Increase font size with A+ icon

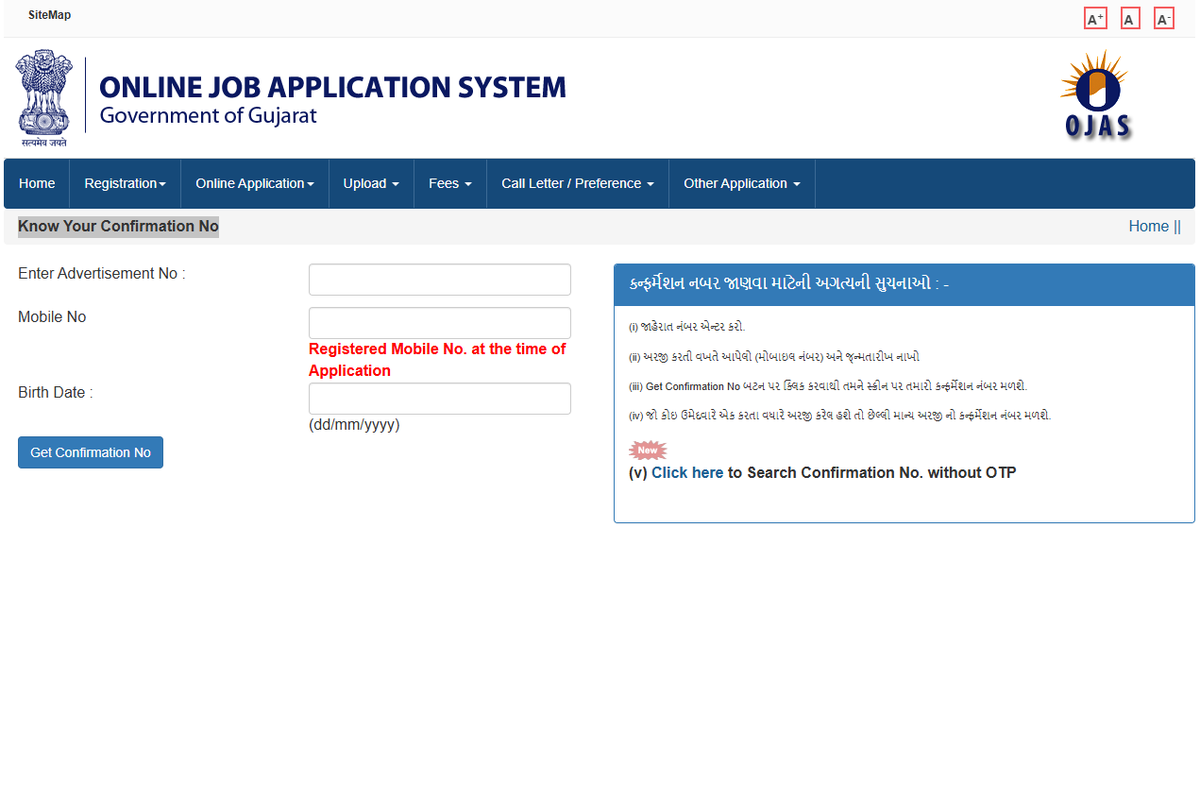click(1095, 18)
